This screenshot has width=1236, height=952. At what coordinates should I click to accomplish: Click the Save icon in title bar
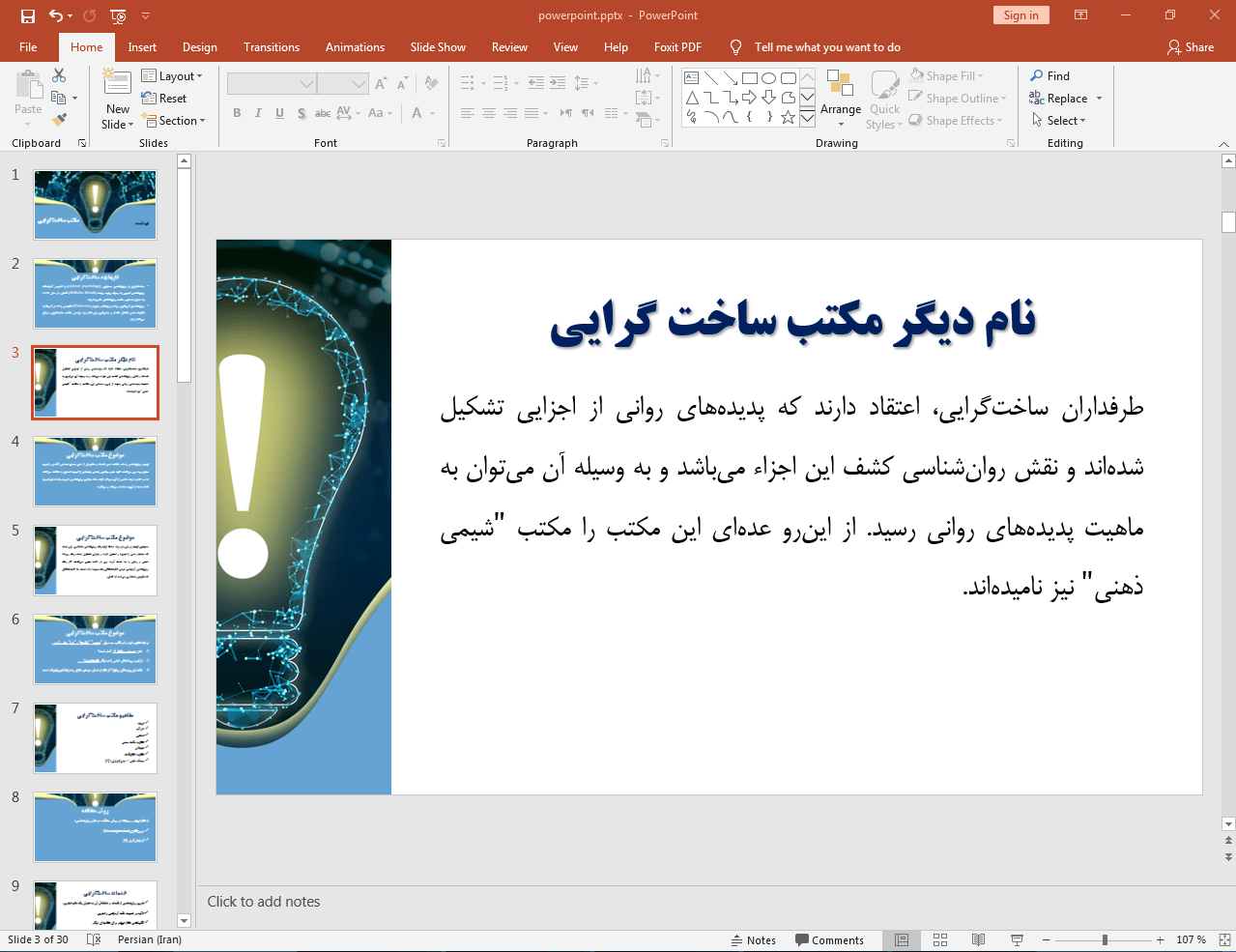(x=27, y=15)
